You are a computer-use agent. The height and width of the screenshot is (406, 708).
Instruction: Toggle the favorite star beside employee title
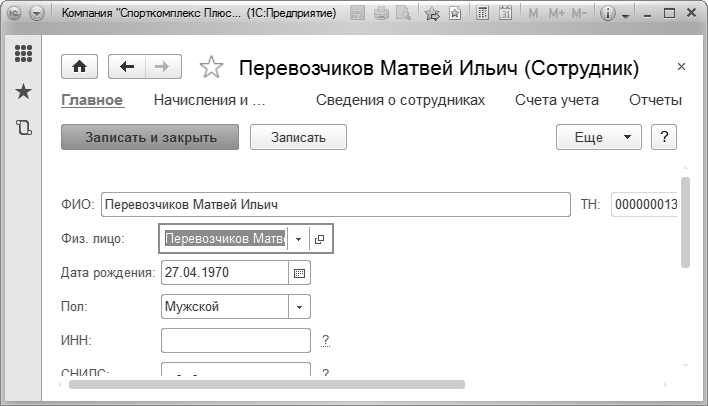(211, 67)
